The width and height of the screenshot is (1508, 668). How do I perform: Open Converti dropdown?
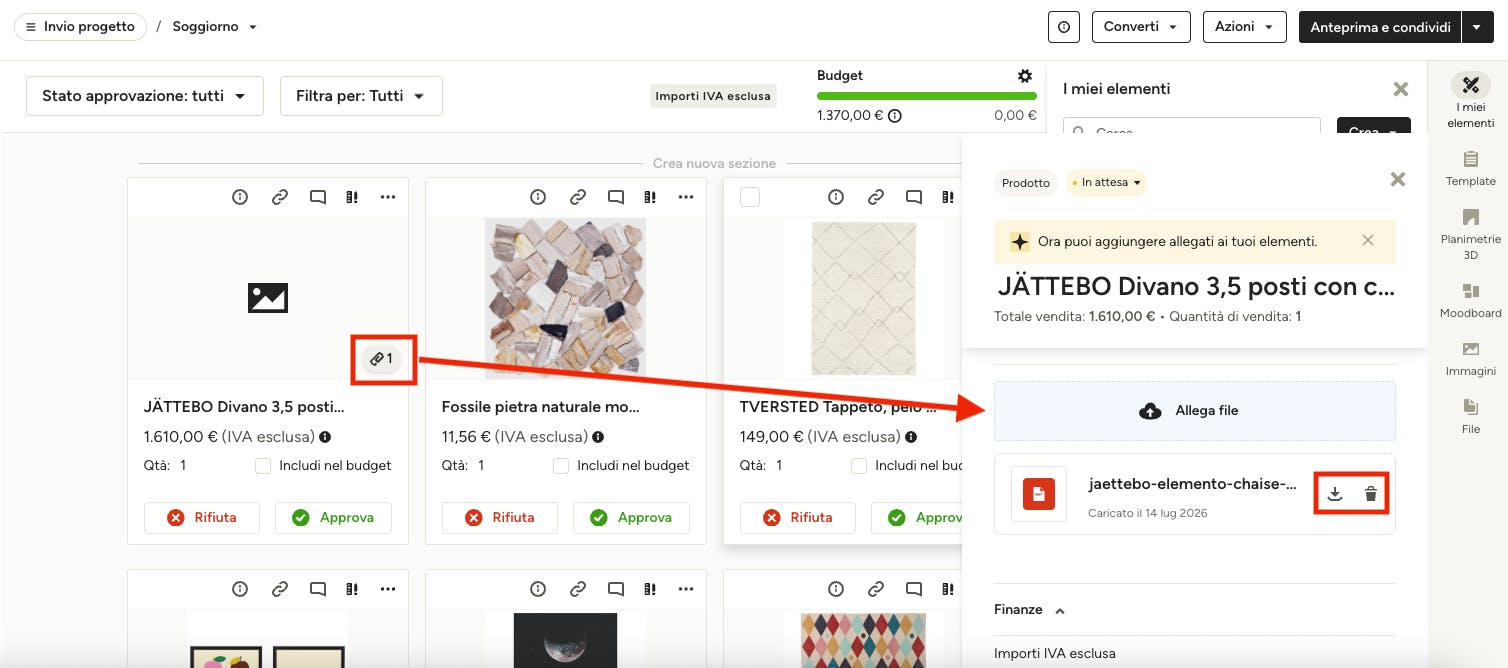(x=1141, y=27)
